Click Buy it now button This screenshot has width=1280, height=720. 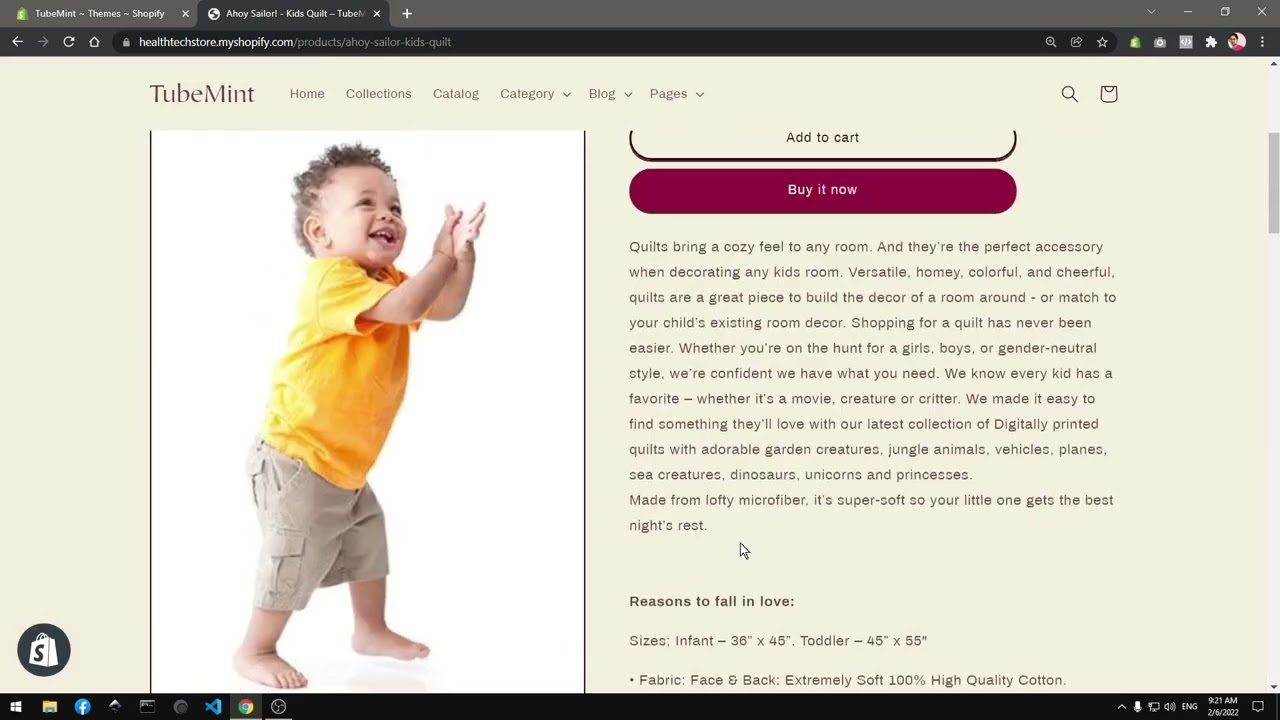coord(822,190)
